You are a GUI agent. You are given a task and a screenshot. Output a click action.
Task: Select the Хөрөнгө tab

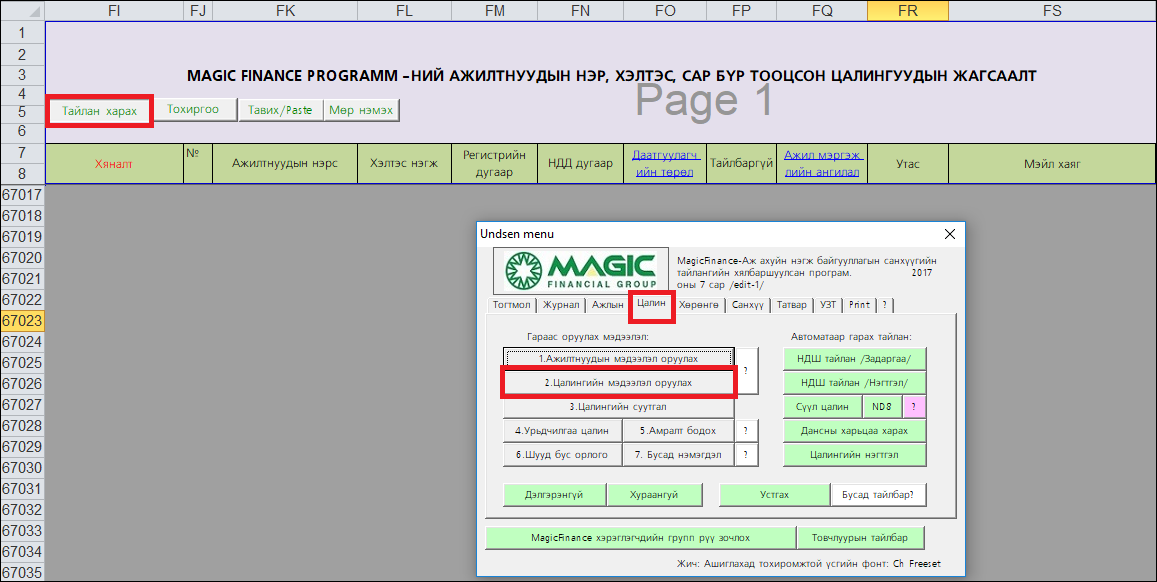[698, 305]
